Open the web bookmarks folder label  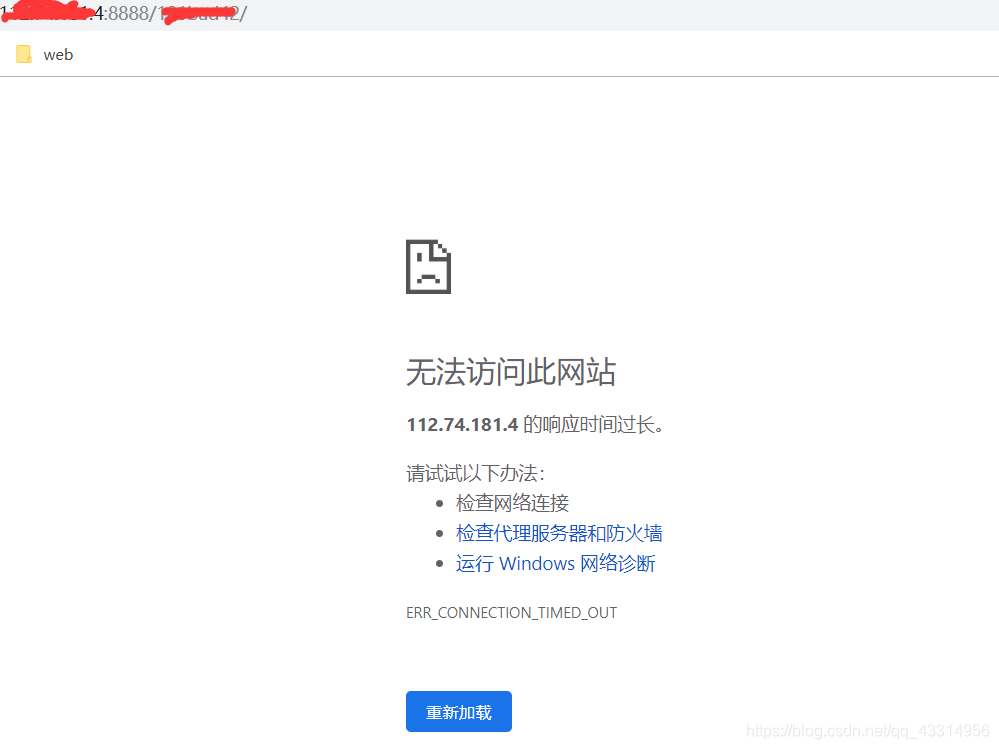coord(58,55)
